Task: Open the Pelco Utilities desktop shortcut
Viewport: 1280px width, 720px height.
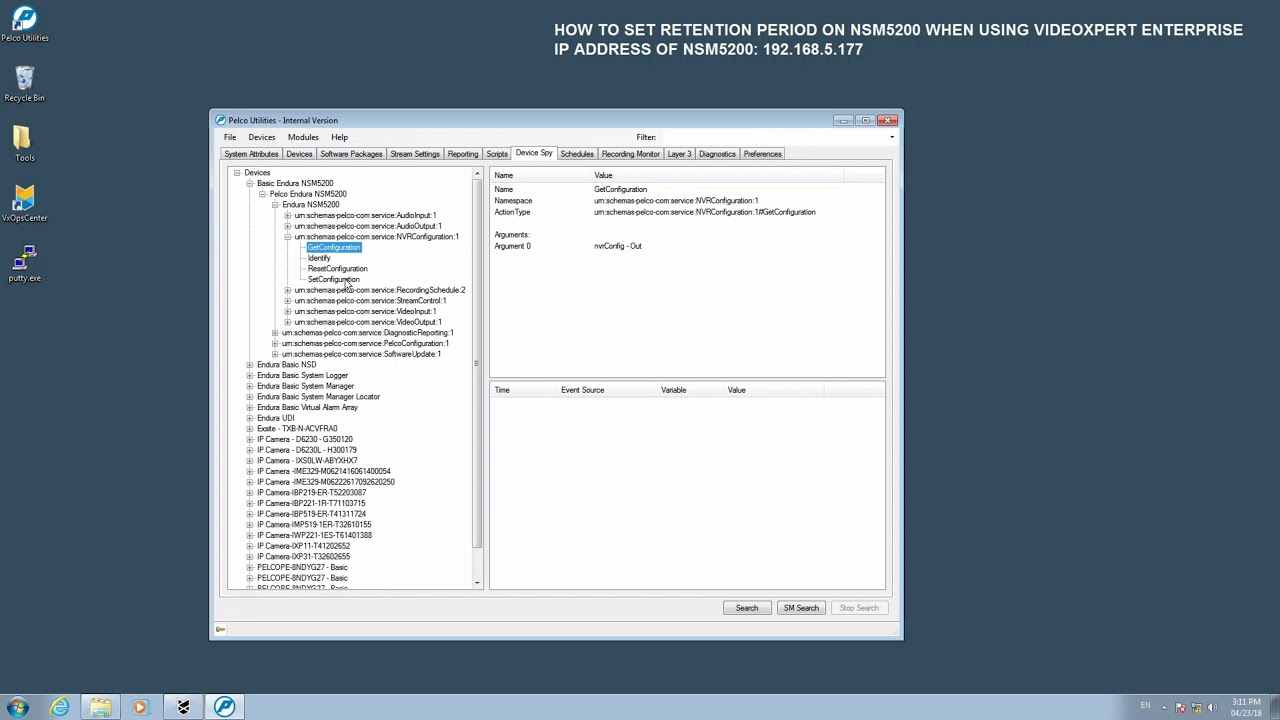Action: pyautogui.click(x=24, y=25)
